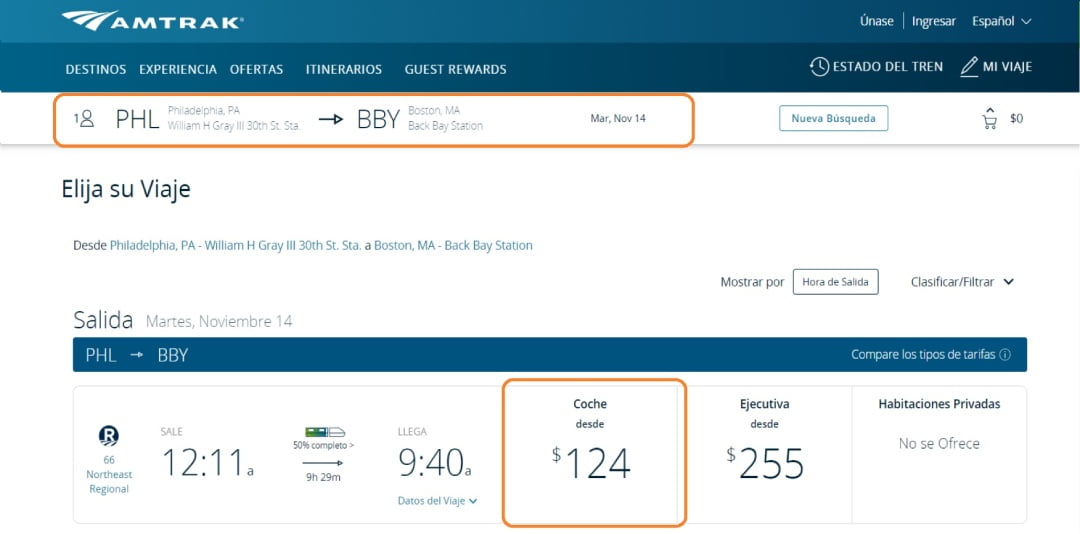Click Hora de Salida button
This screenshot has height=534, width=1080.
[x=835, y=282]
